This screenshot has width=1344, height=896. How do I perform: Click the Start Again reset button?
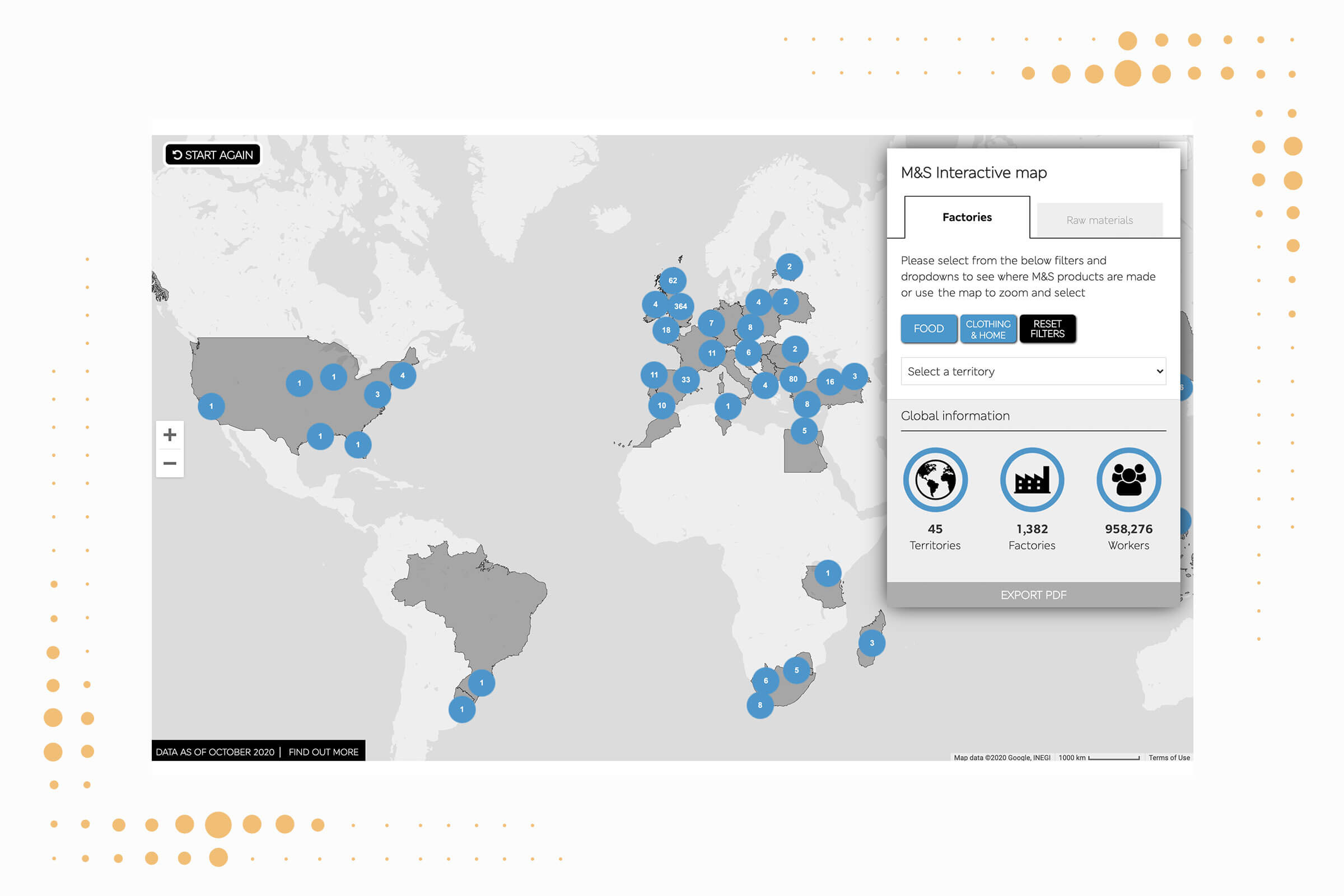pyautogui.click(x=213, y=155)
